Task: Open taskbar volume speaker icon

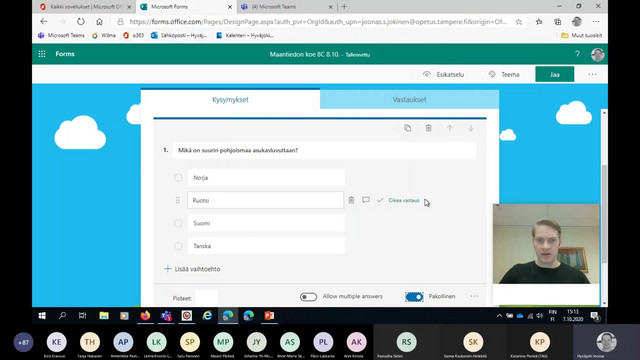Action: (x=540, y=316)
